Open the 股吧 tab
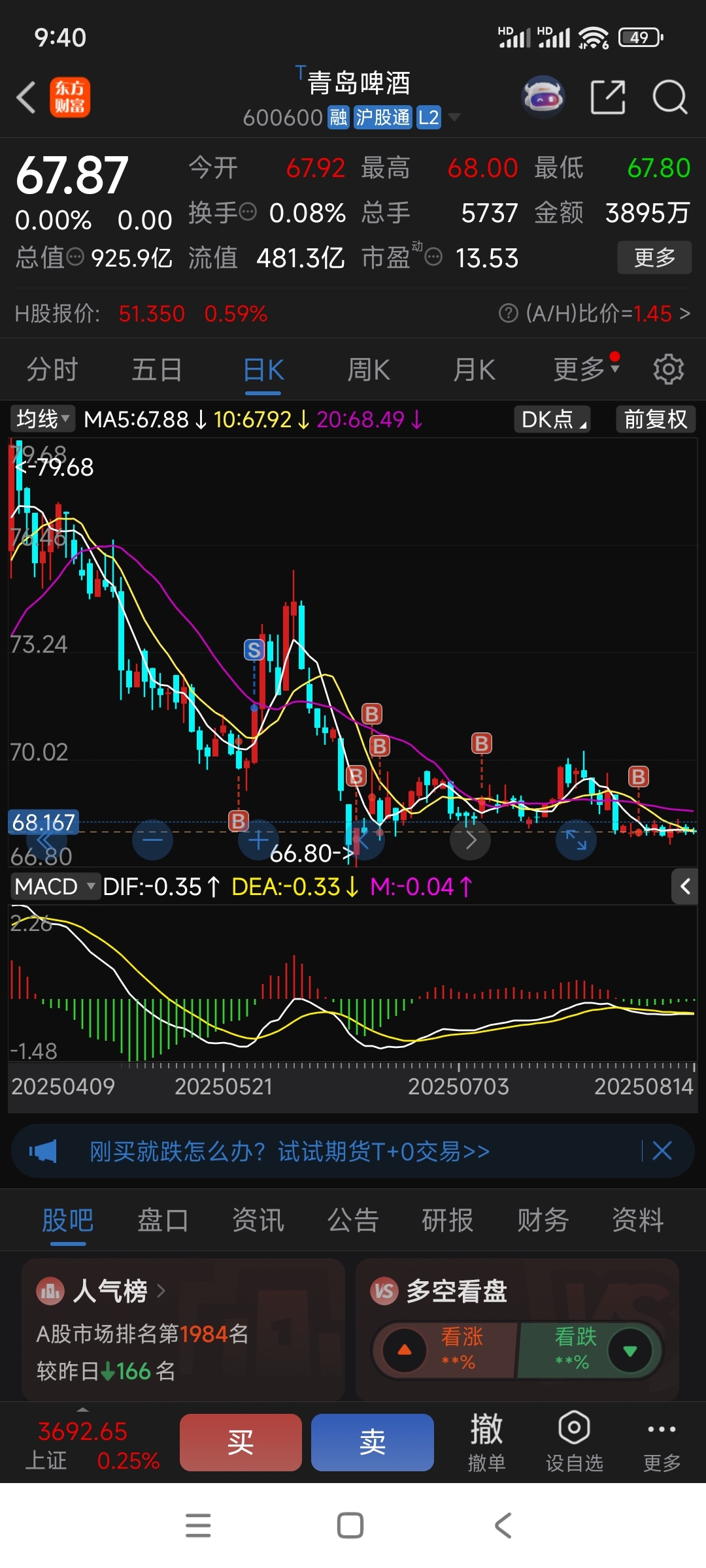 tap(68, 1220)
